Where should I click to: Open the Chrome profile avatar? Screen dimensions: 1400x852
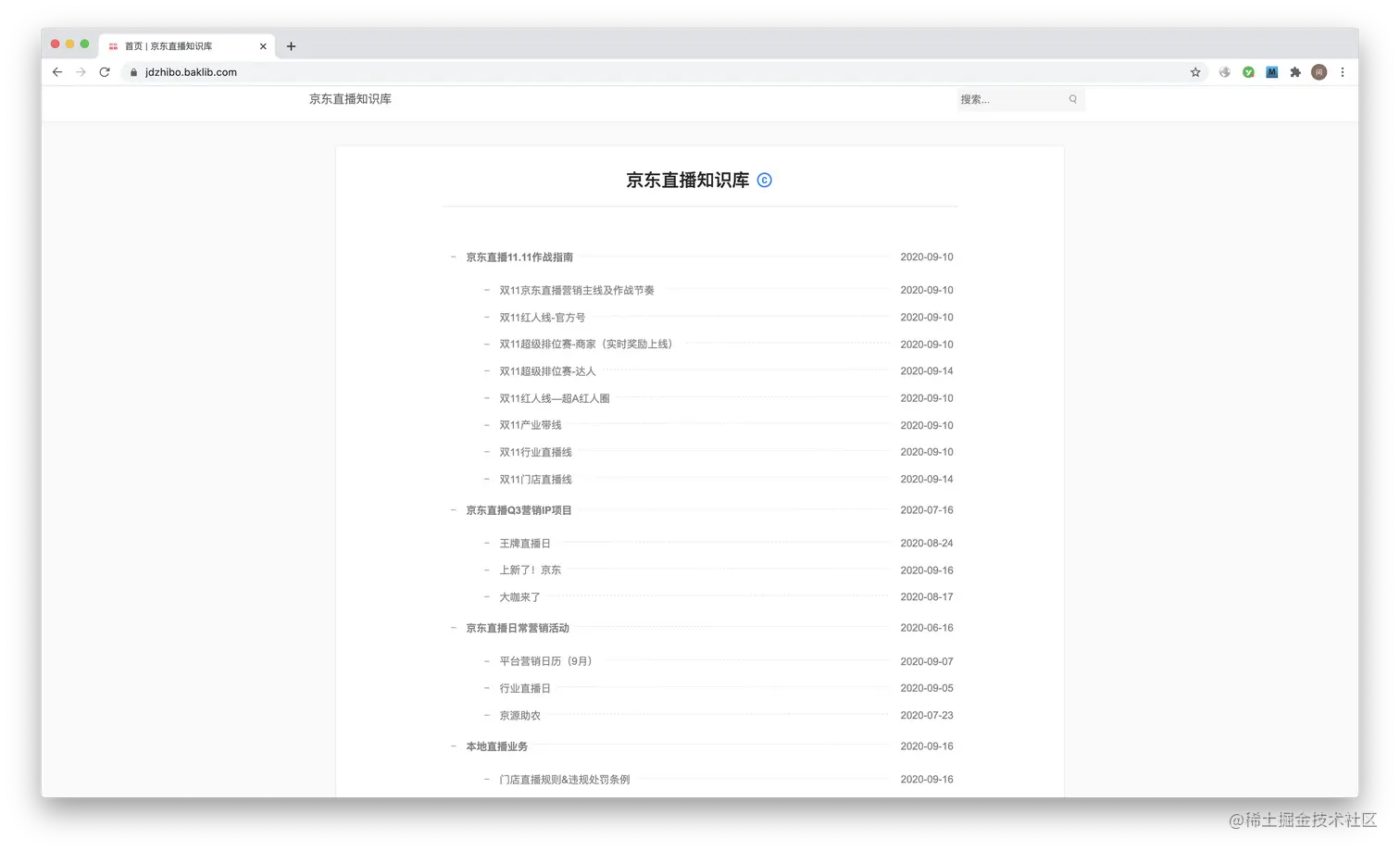pos(1319,72)
